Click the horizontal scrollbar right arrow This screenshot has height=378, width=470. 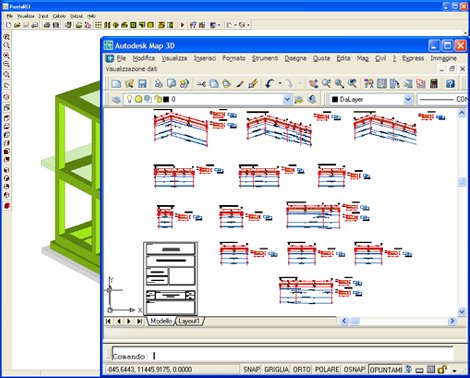452,321
